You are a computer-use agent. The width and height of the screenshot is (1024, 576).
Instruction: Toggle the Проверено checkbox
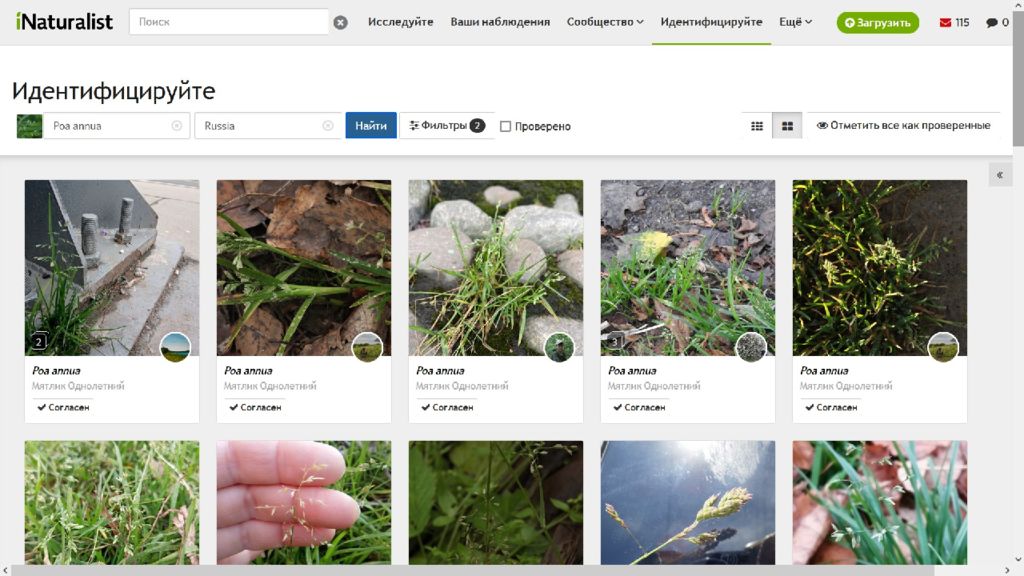505,126
